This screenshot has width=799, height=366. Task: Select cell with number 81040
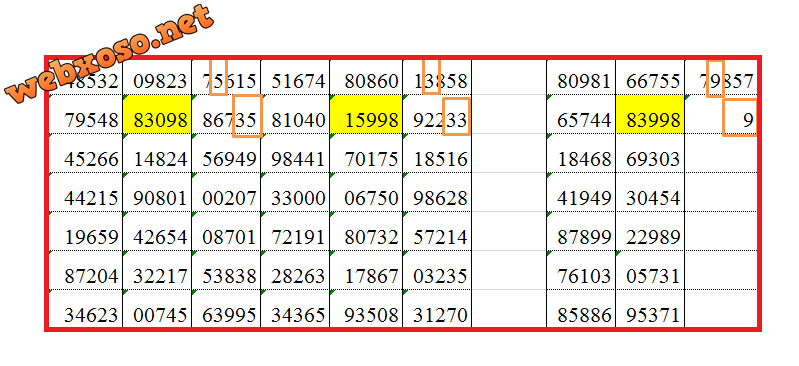(x=295, y=114)
